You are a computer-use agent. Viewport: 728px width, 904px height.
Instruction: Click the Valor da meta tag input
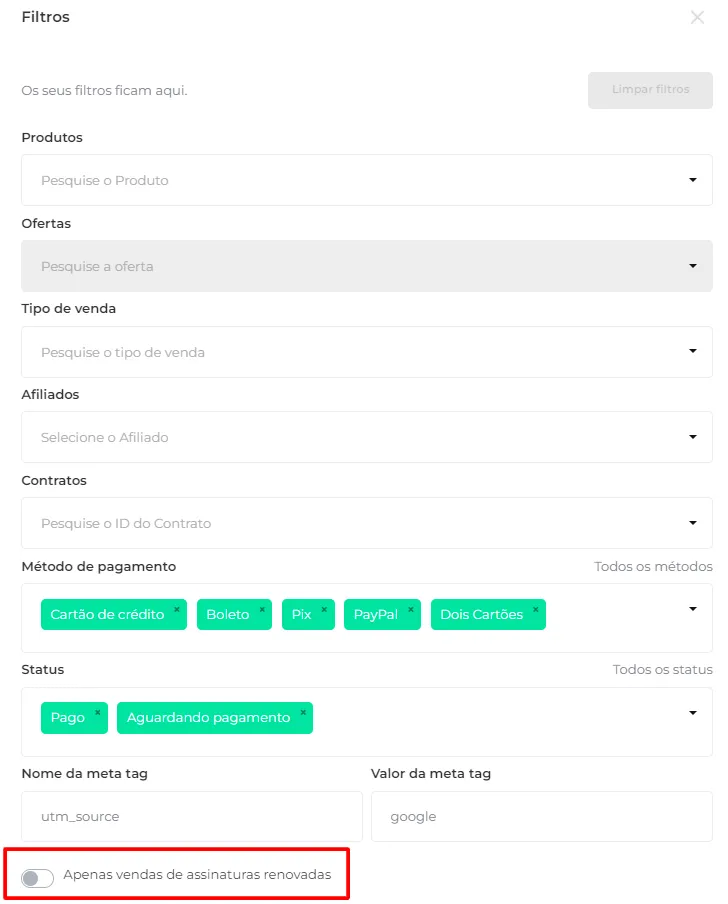pos(542,816)
